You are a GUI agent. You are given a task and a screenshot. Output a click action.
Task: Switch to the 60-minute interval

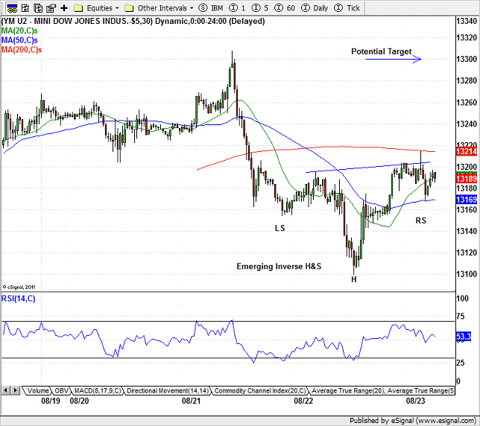pos(285,8)
